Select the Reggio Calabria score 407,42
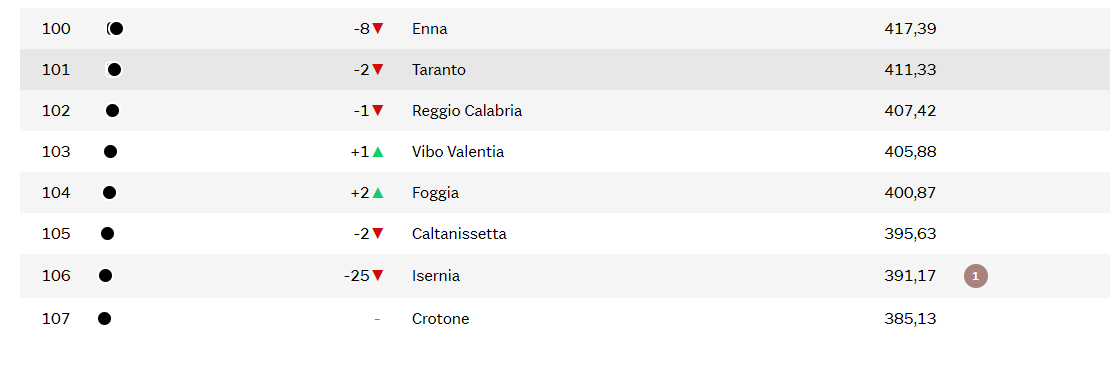Viewport: 1117px width, 371px height. click(910, 110)
